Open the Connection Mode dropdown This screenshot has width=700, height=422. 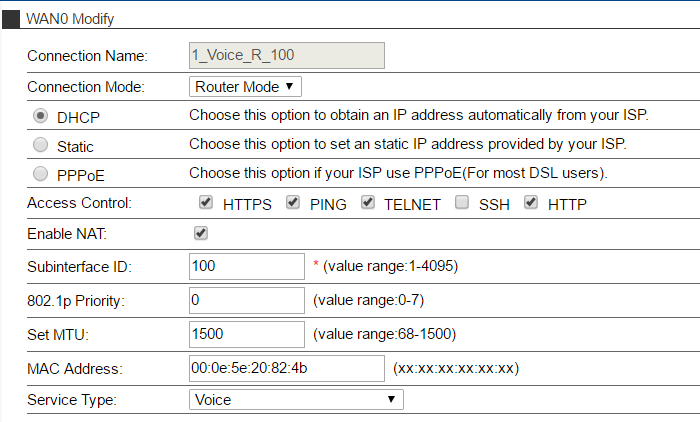(245, 87)
